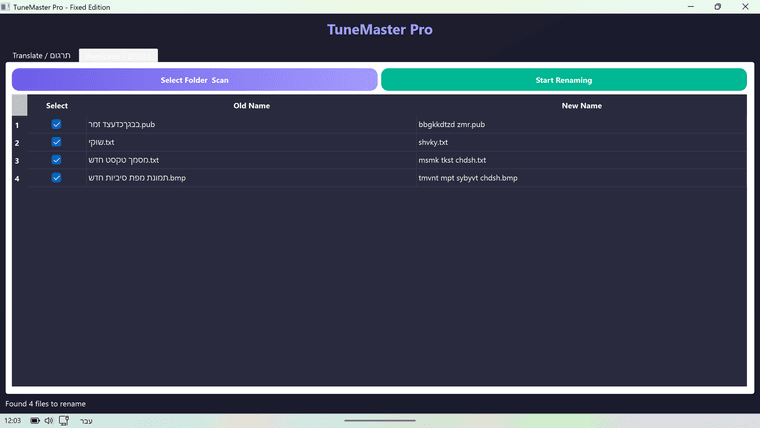Uncheck the checkbox for the .pub file row
This screenshot has height=428, width=760.
point(56,124)
